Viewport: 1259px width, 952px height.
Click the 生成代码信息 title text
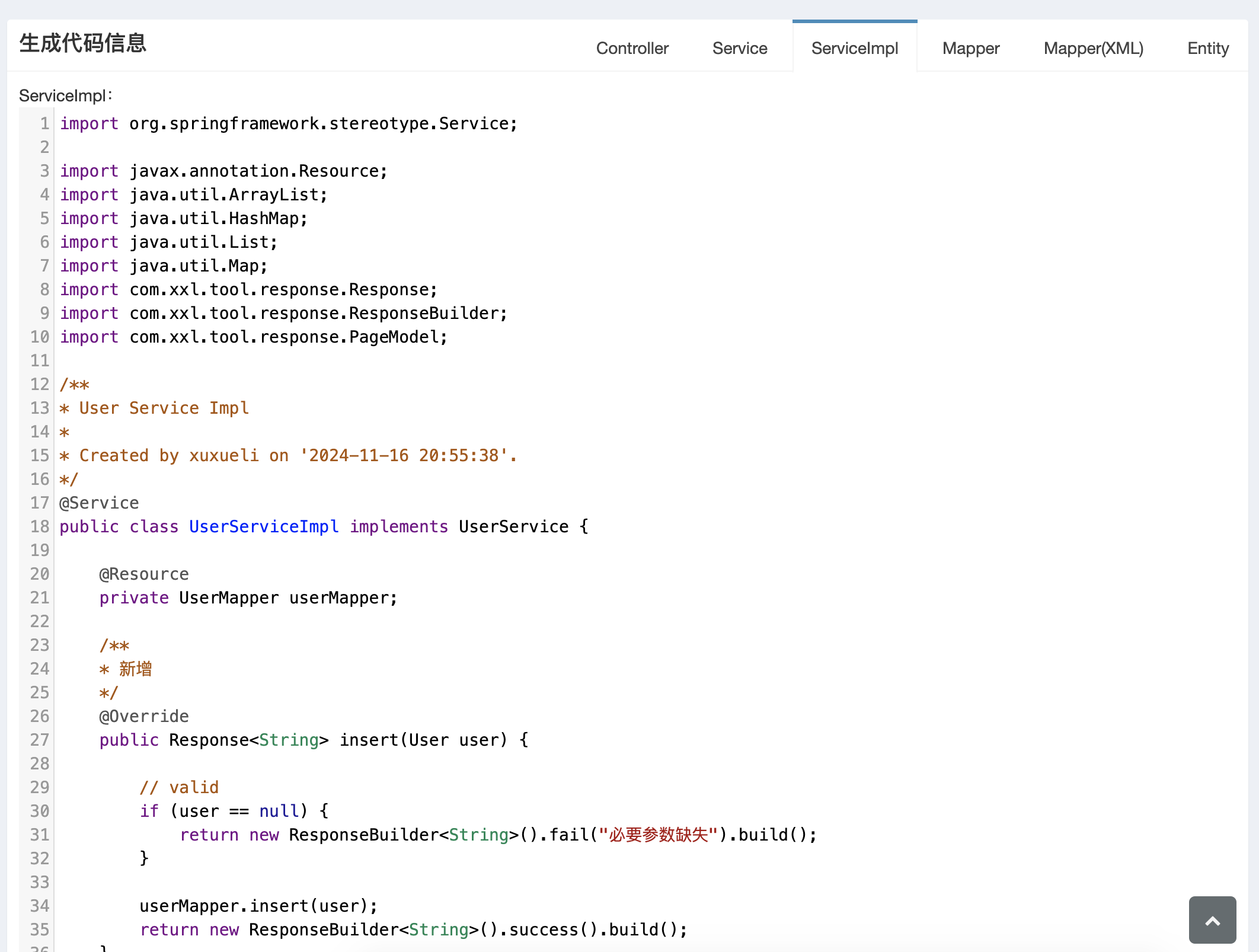[82, 43]
